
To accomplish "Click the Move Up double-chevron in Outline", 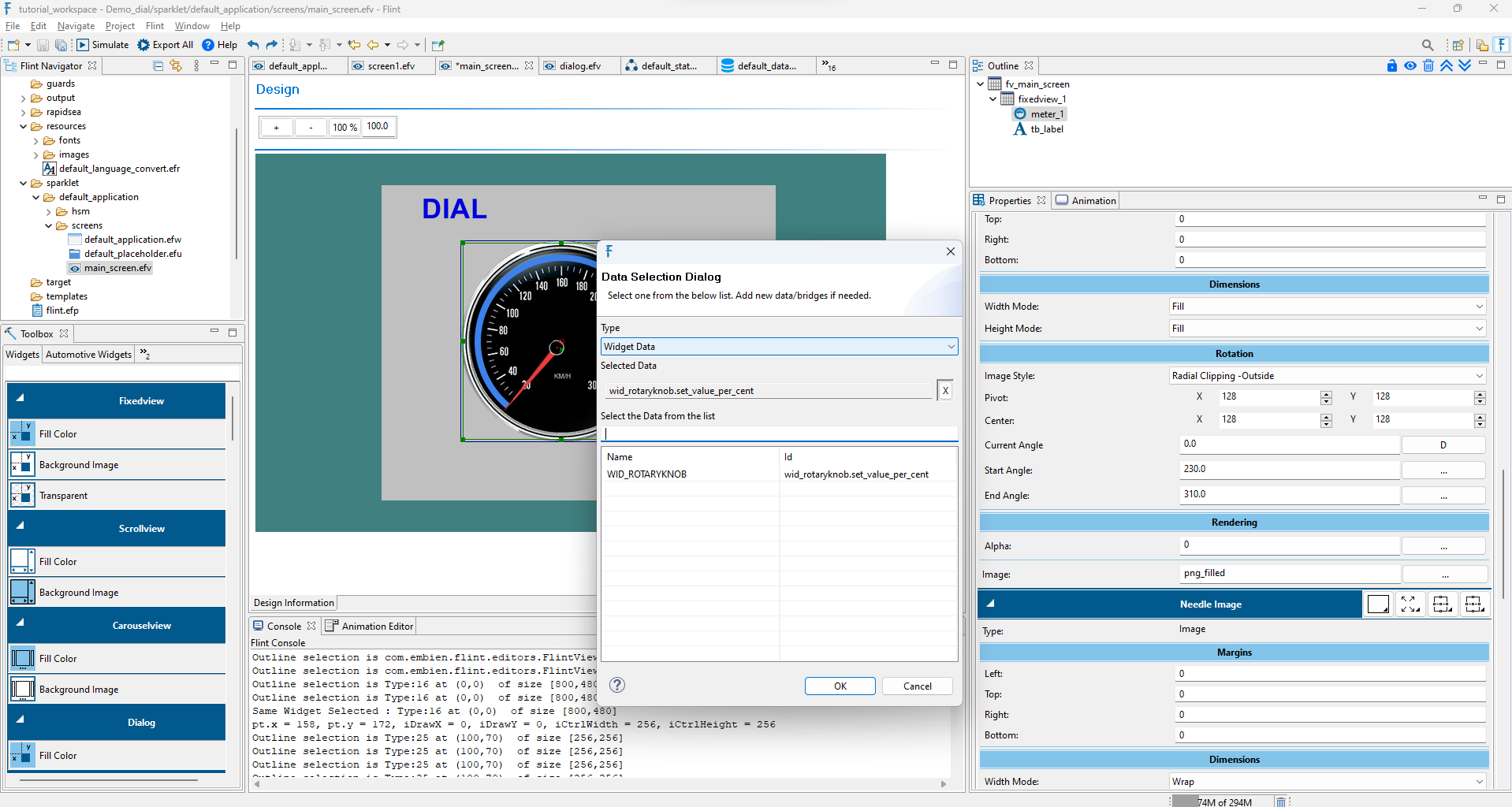I will click(x=1447, y=65).
